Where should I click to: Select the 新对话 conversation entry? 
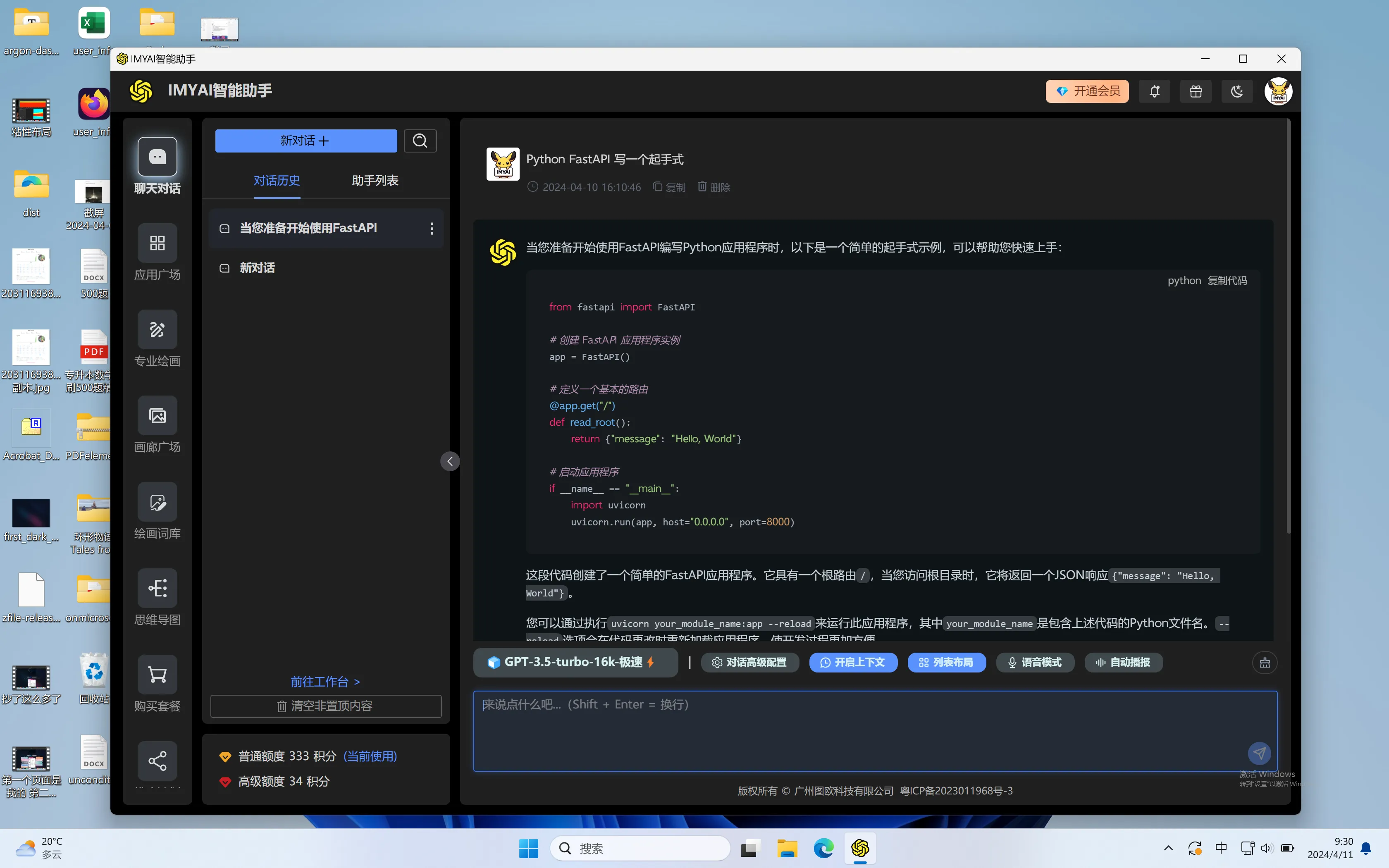pos(326,268)
